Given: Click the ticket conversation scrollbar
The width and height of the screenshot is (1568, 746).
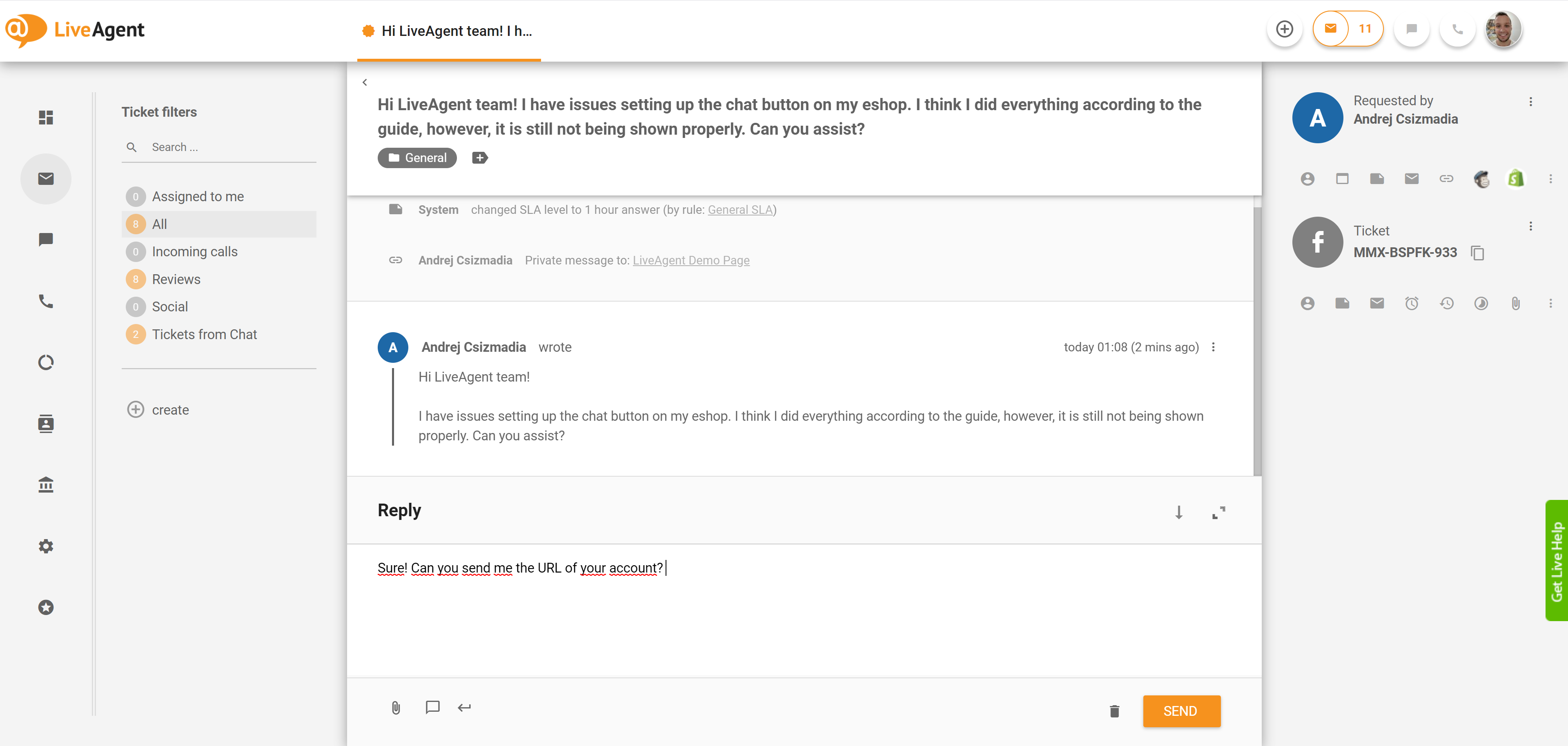Looking at the screenshot, I should tap(1257, 341).
